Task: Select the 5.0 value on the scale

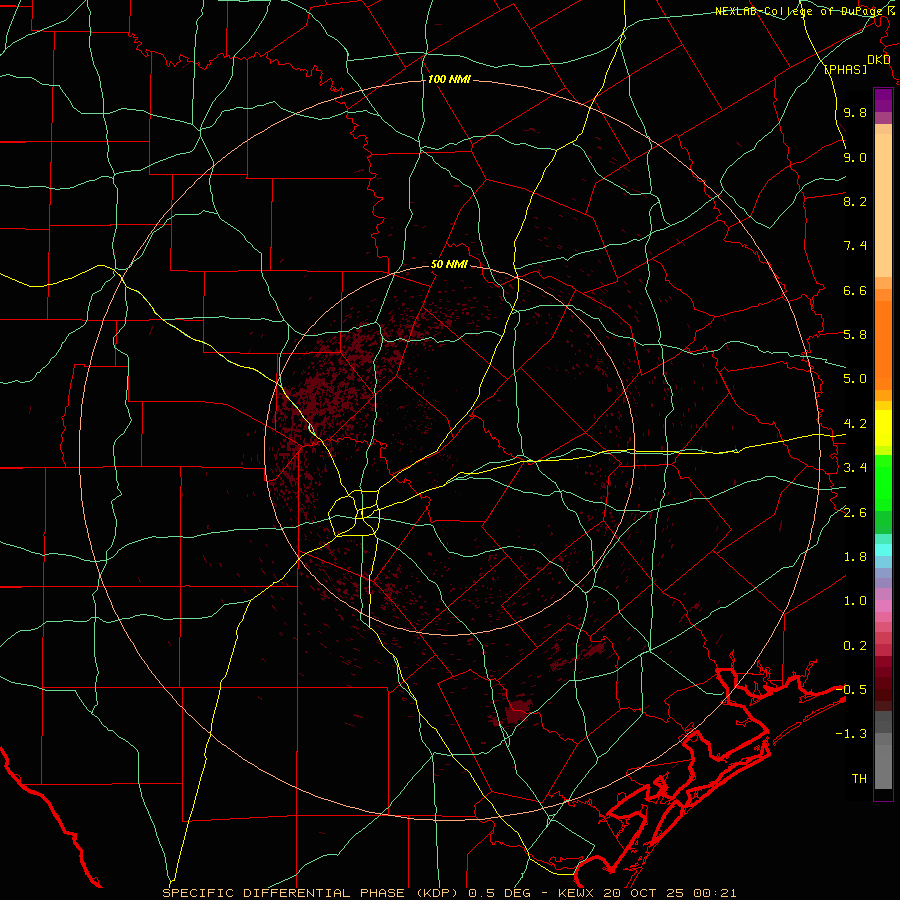Action: pos(855,379)
